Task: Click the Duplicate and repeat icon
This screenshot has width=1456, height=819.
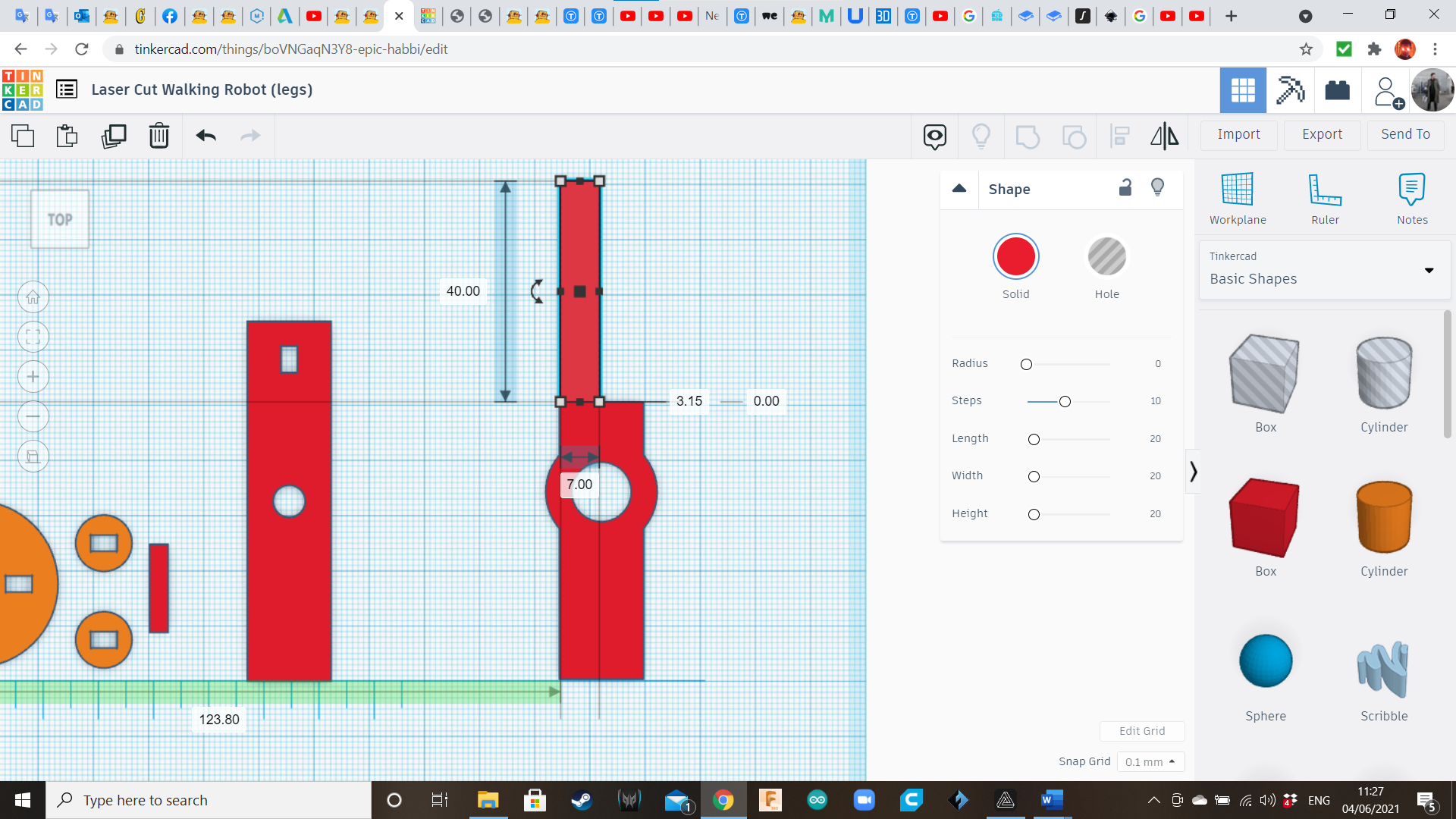Action: click(114, 136)
